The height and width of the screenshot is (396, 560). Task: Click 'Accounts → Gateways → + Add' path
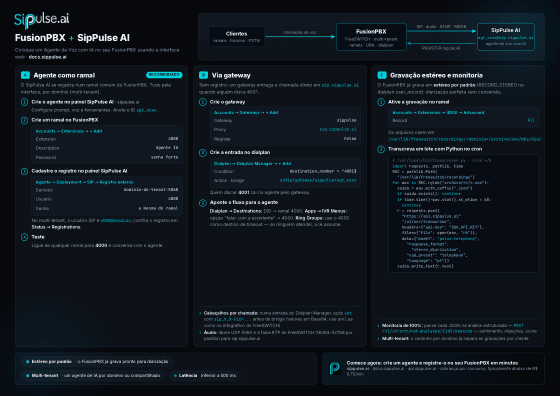point(246,112)
